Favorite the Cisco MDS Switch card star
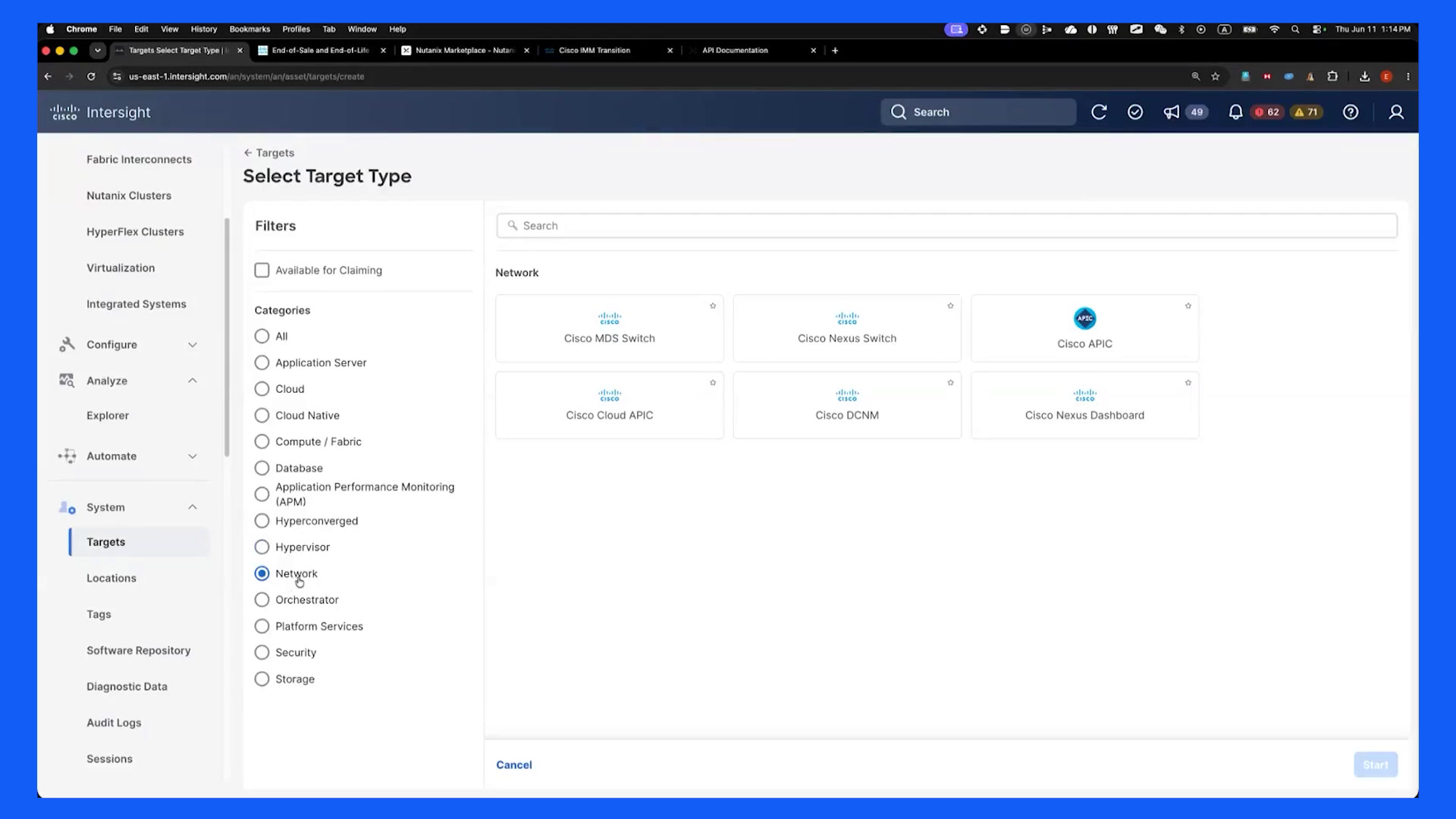This screenshot has height=819, width=1456. point(713,306)
